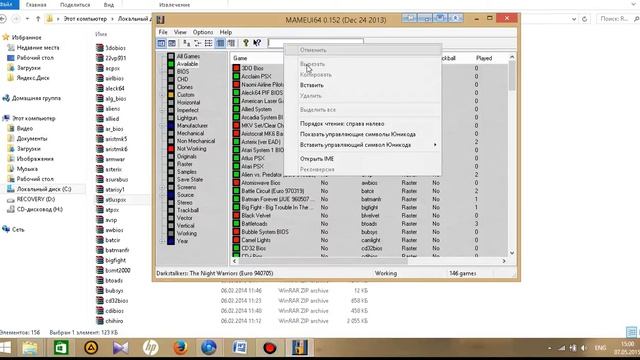
Task: Click the MAMEUI icon on the taskbar
Action: click(x=300, y=348)
